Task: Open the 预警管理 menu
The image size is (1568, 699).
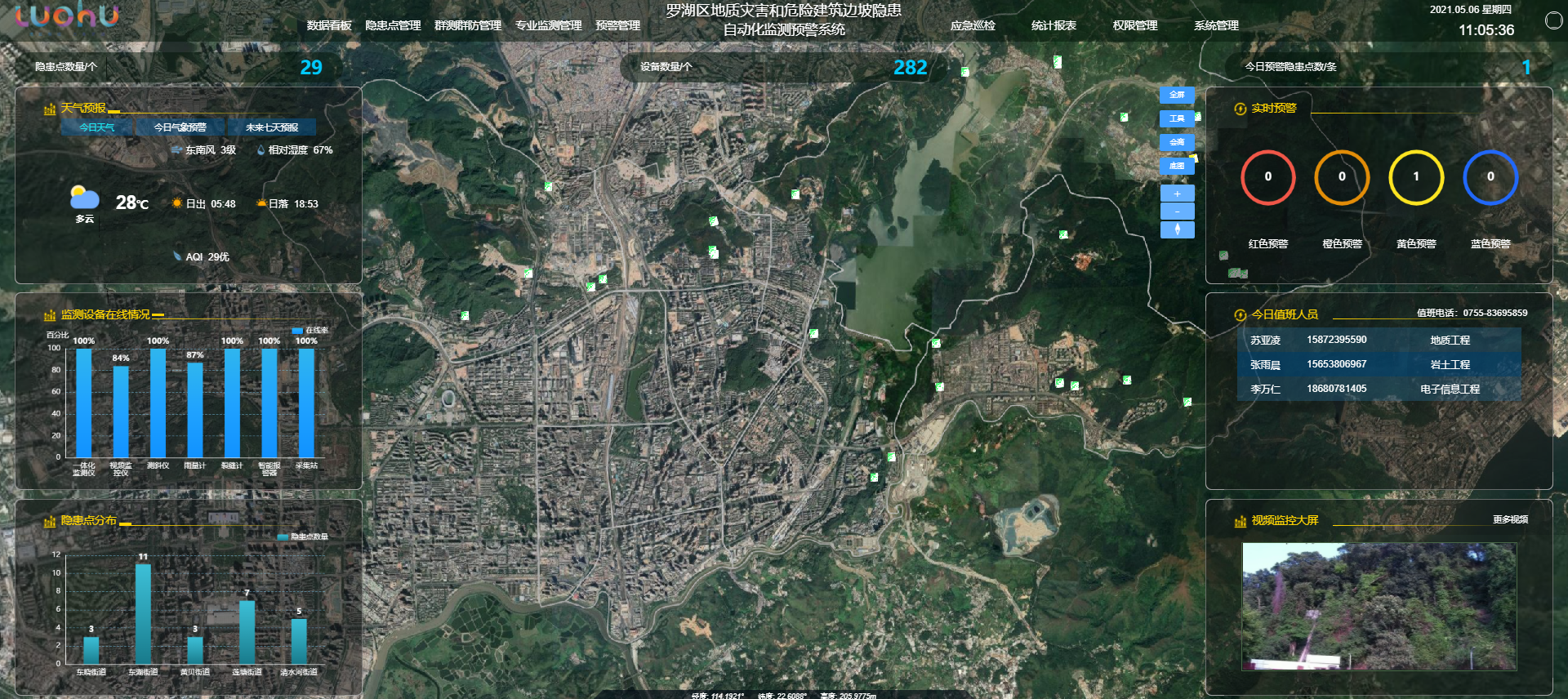Action: click(x=617, y=25)
